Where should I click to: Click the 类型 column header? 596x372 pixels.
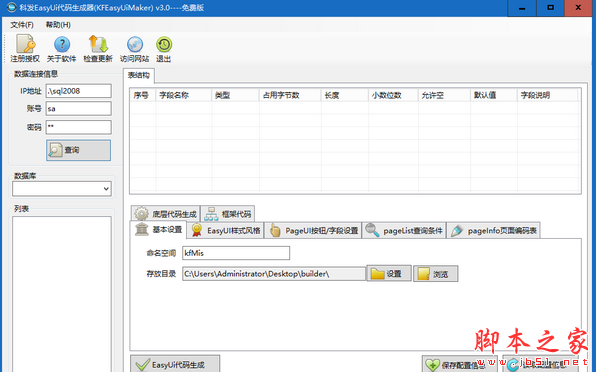(235, 95)
